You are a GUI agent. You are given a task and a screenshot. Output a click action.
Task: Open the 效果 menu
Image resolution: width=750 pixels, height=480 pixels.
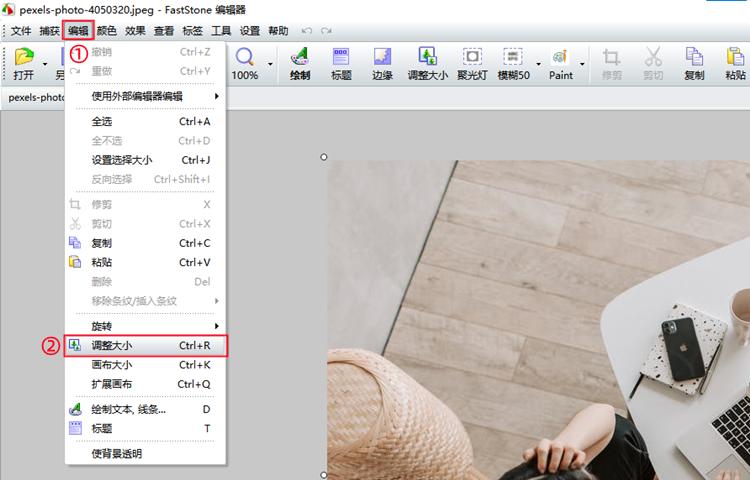pos(135,31)
